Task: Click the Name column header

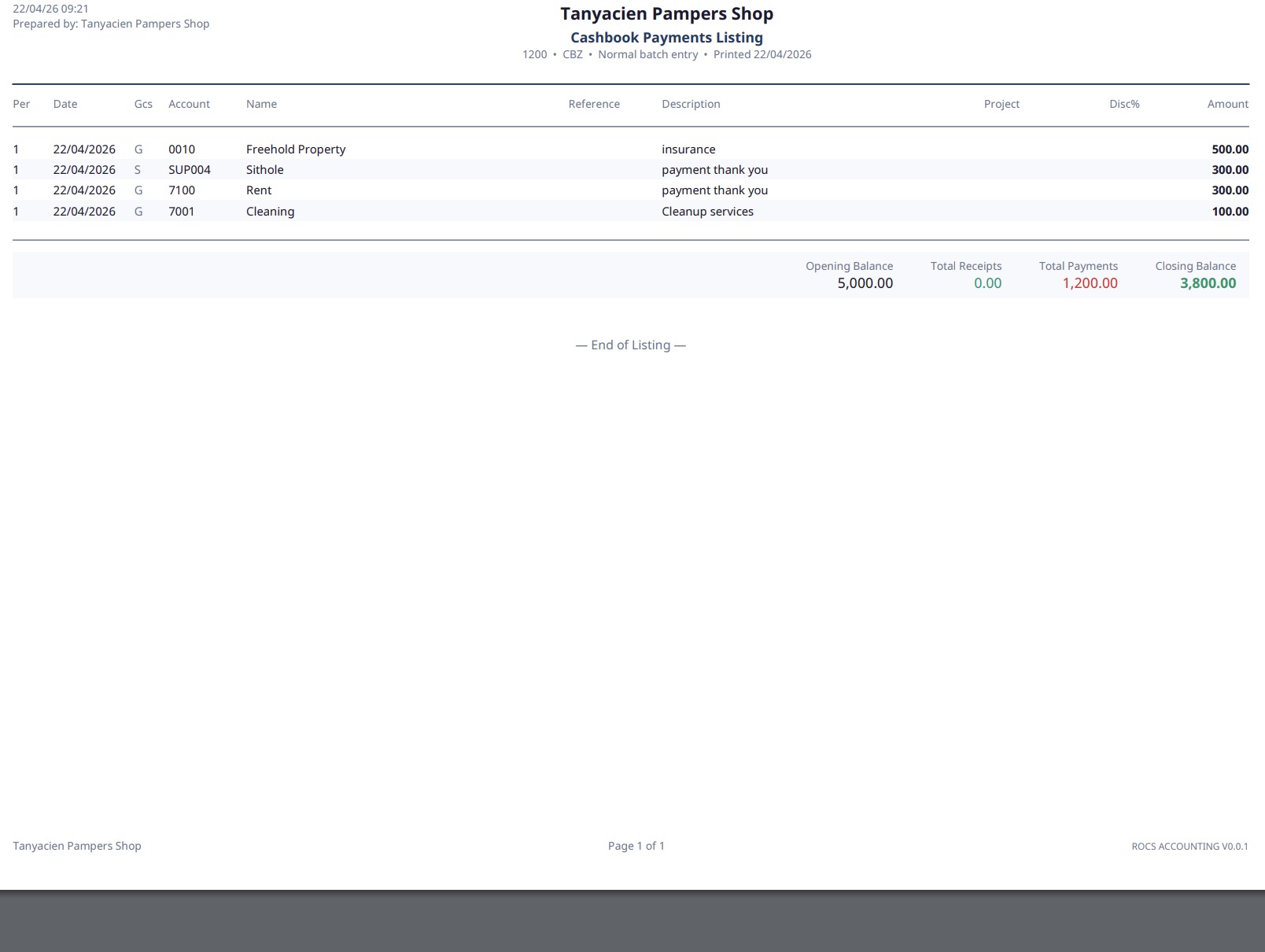Action: pos(260,104)
